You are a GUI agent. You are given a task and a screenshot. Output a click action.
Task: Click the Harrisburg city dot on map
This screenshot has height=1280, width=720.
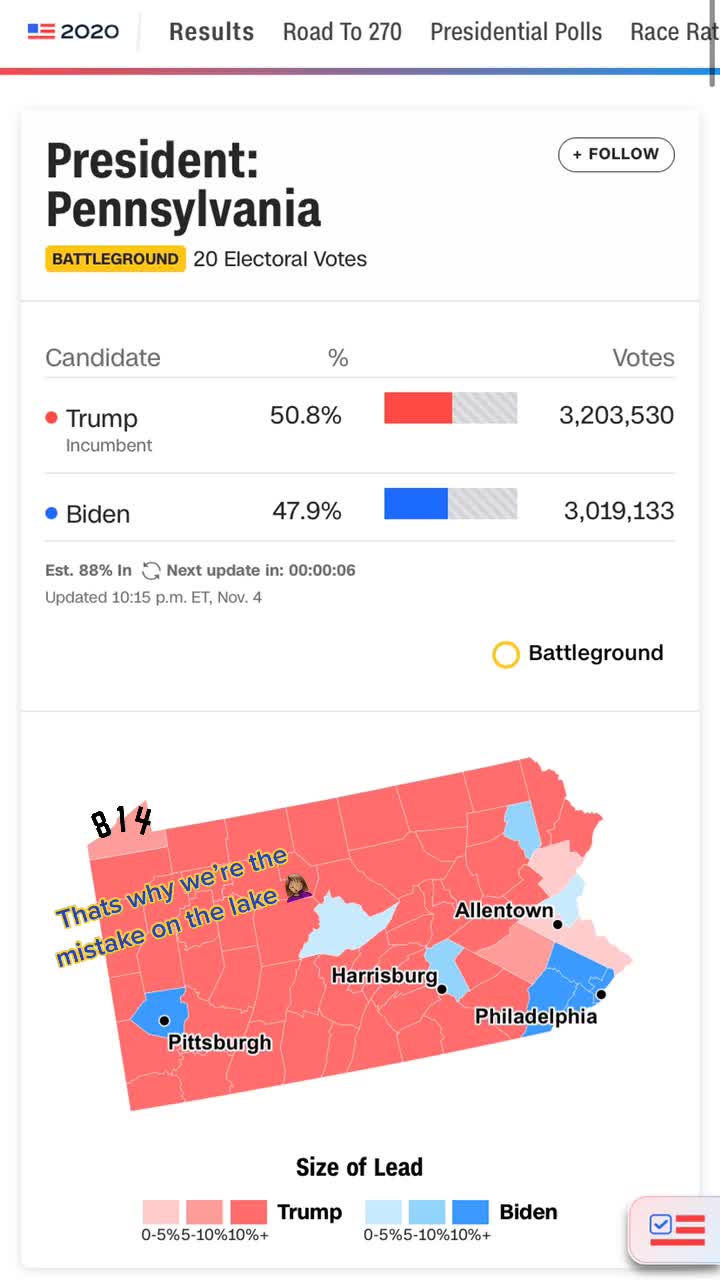pyautogui.click(x=442, y=989)
